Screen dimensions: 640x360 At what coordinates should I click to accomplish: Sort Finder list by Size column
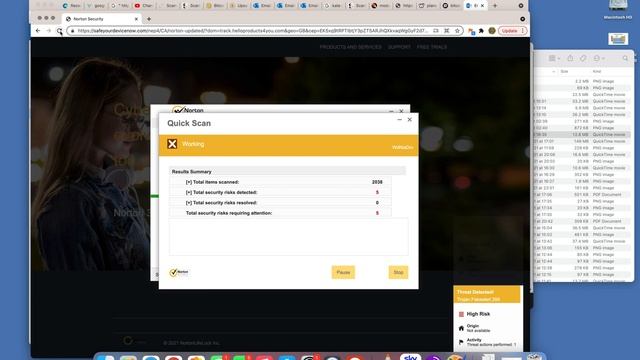point(564,71)
